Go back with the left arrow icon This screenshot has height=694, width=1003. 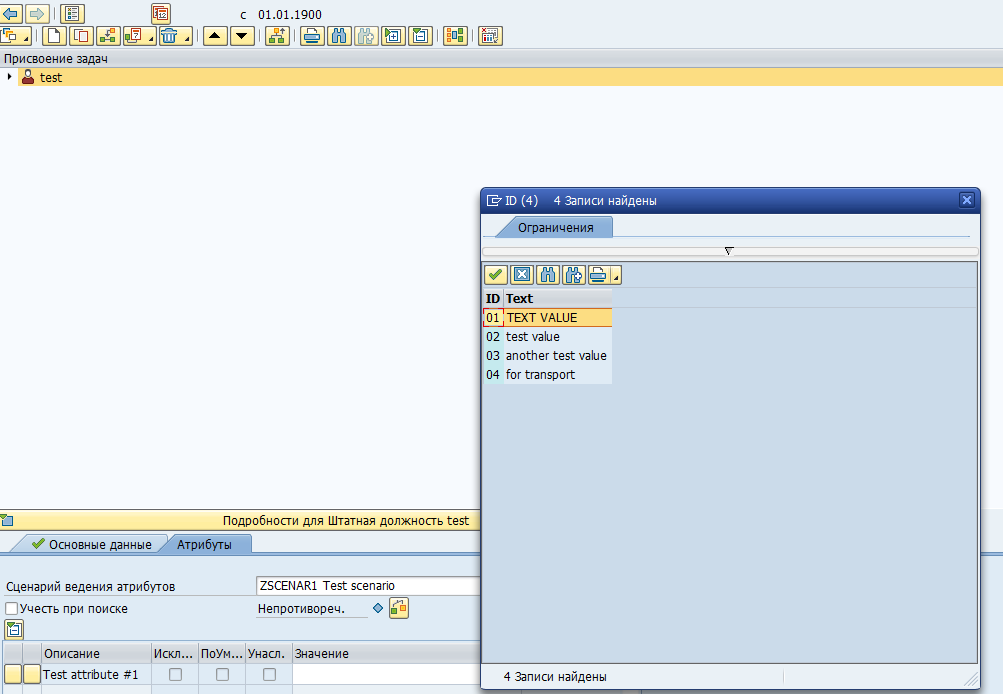12,14
